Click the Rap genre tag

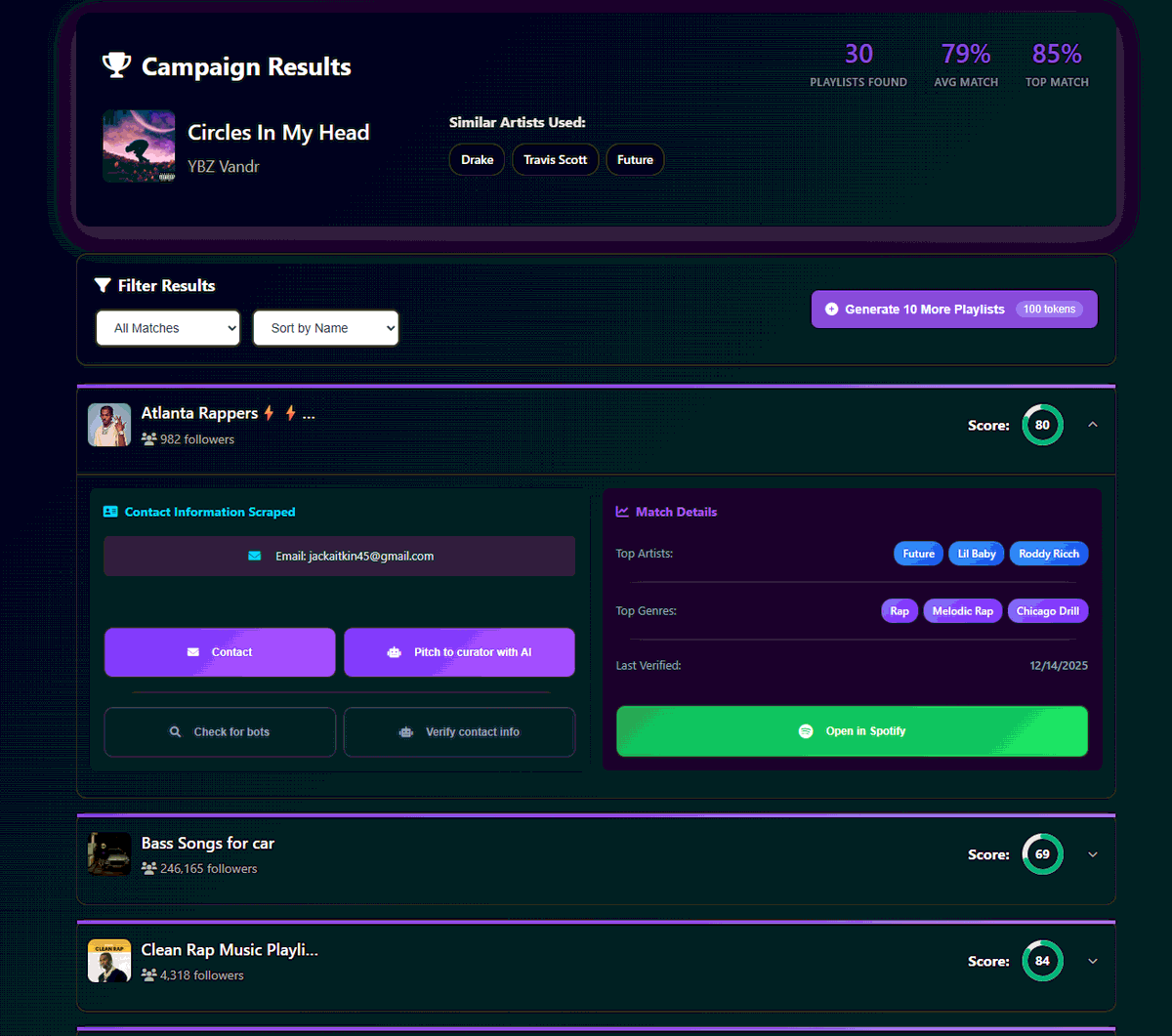point(900,611)
